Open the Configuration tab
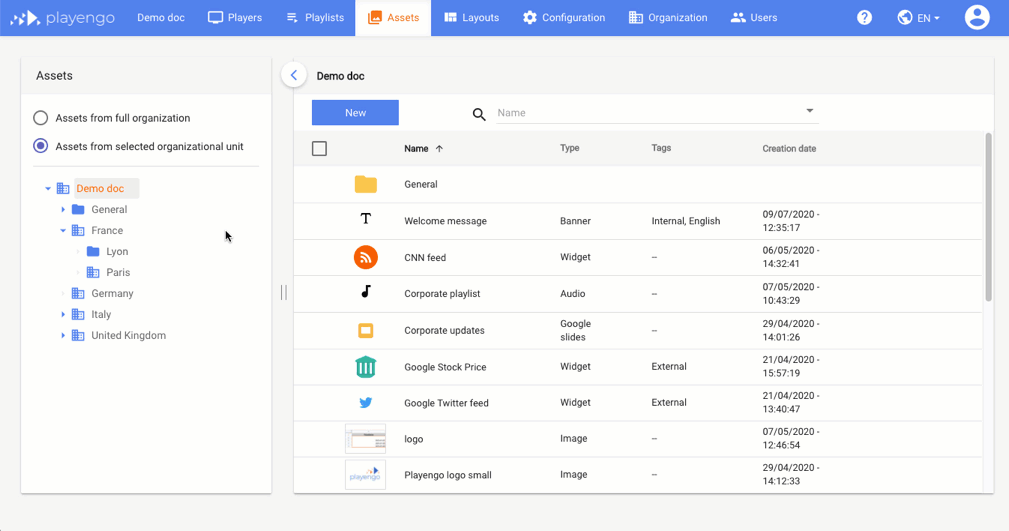The height and width of the screenshot is (531, 1009). [x=564, y=17]
